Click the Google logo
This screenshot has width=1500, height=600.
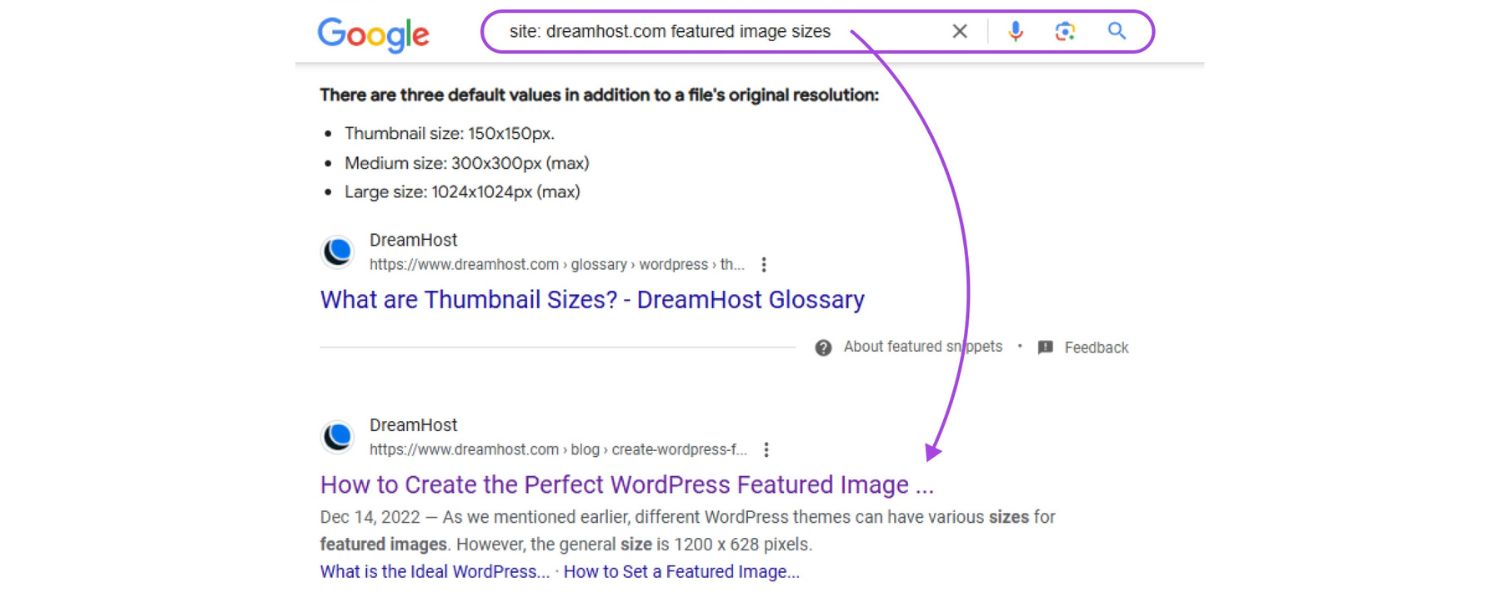click(373, 34)
